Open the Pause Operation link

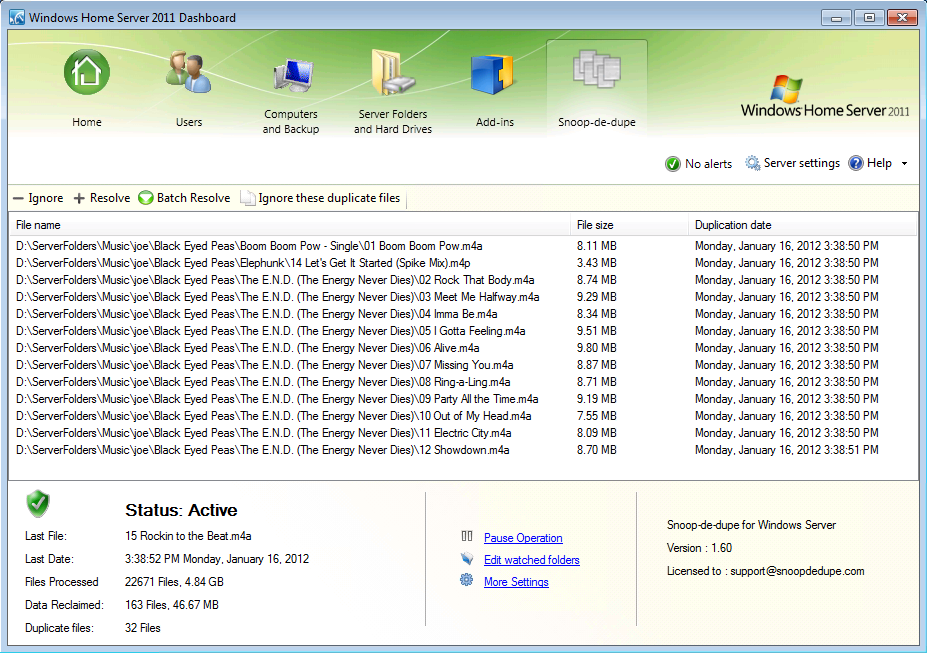click(x=523, y=538)
